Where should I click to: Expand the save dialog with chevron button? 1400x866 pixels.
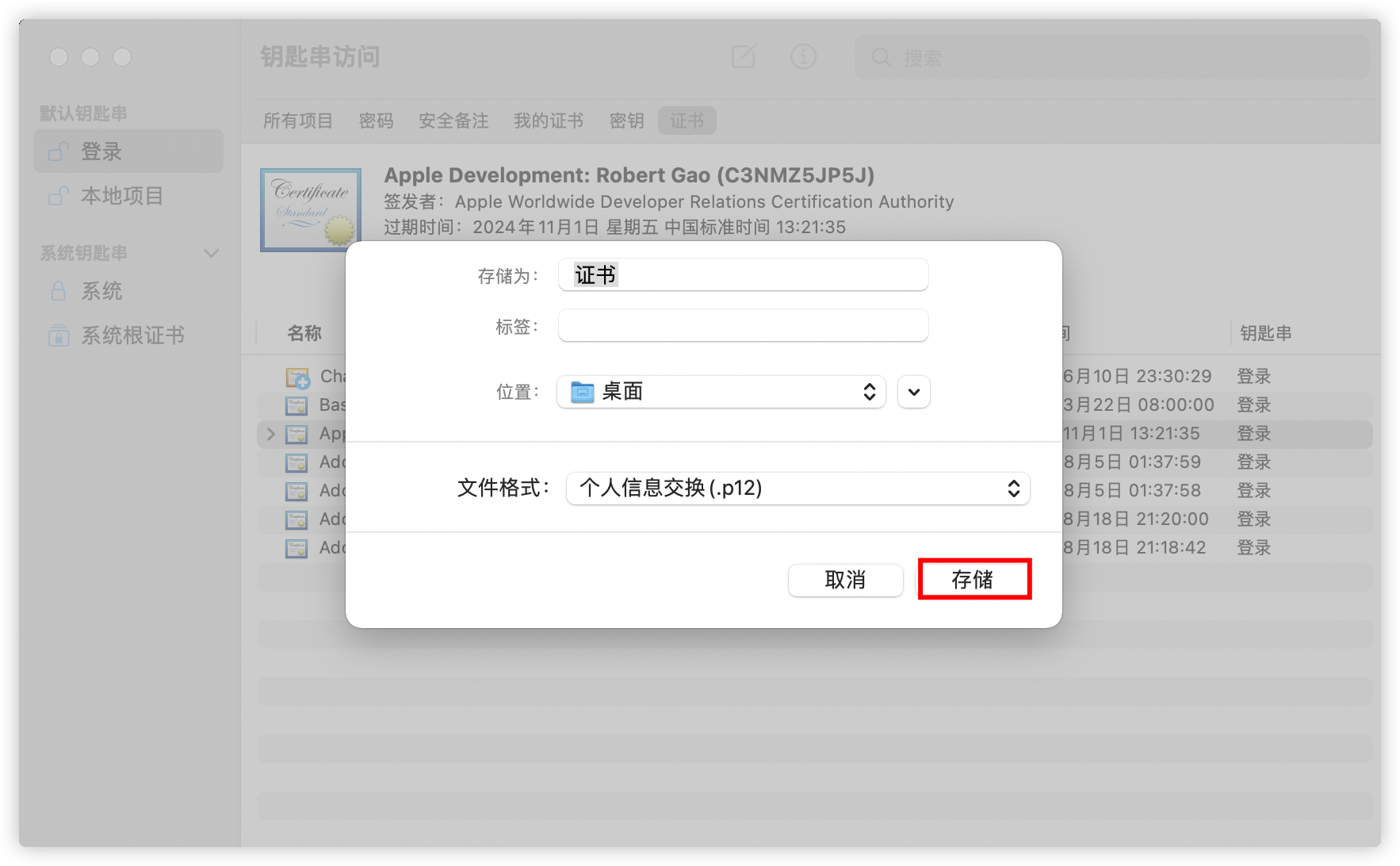pos(914,392)
